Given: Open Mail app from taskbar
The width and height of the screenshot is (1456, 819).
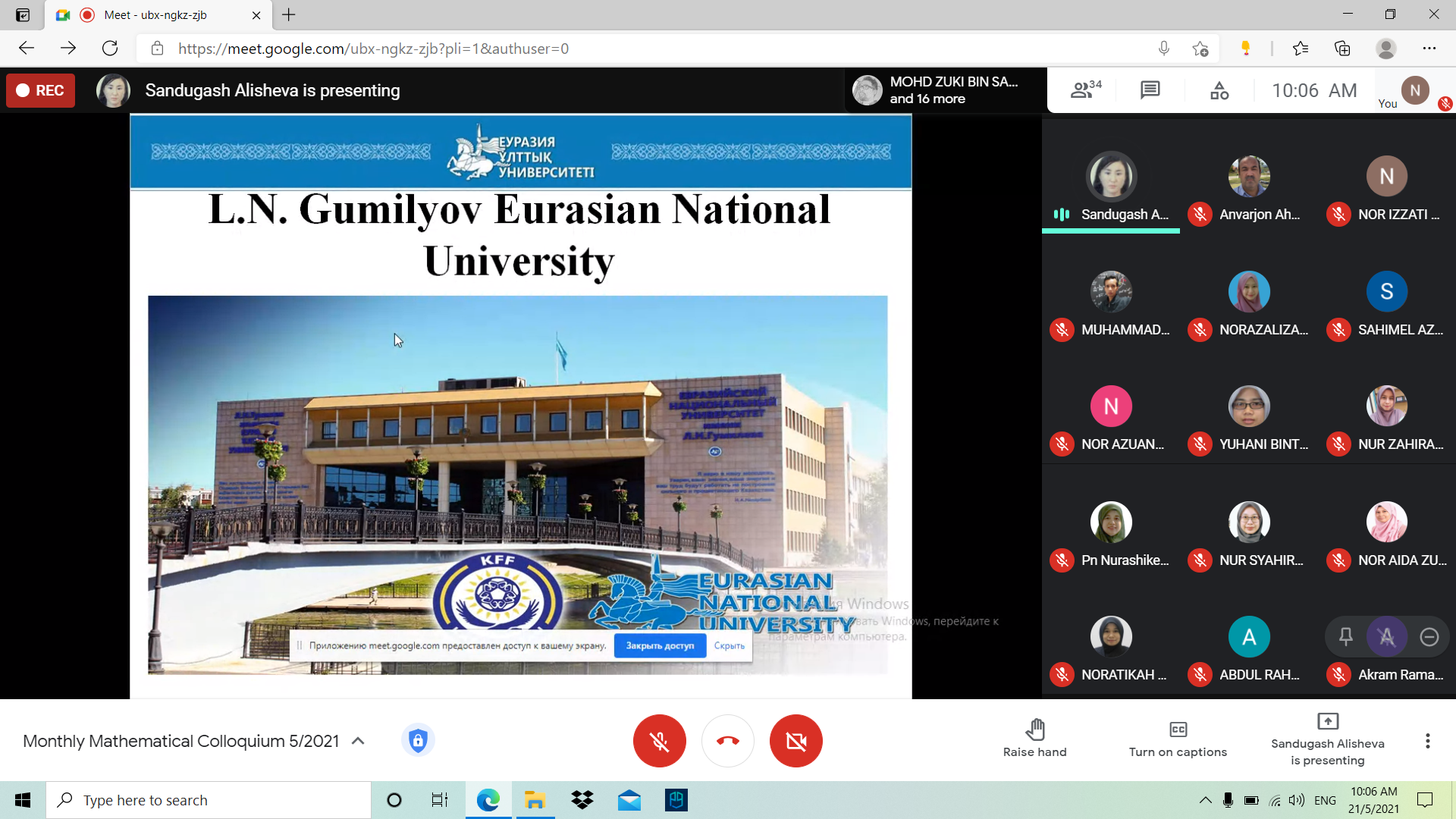Looking at the screenshot, I should [x=629, y=800].
